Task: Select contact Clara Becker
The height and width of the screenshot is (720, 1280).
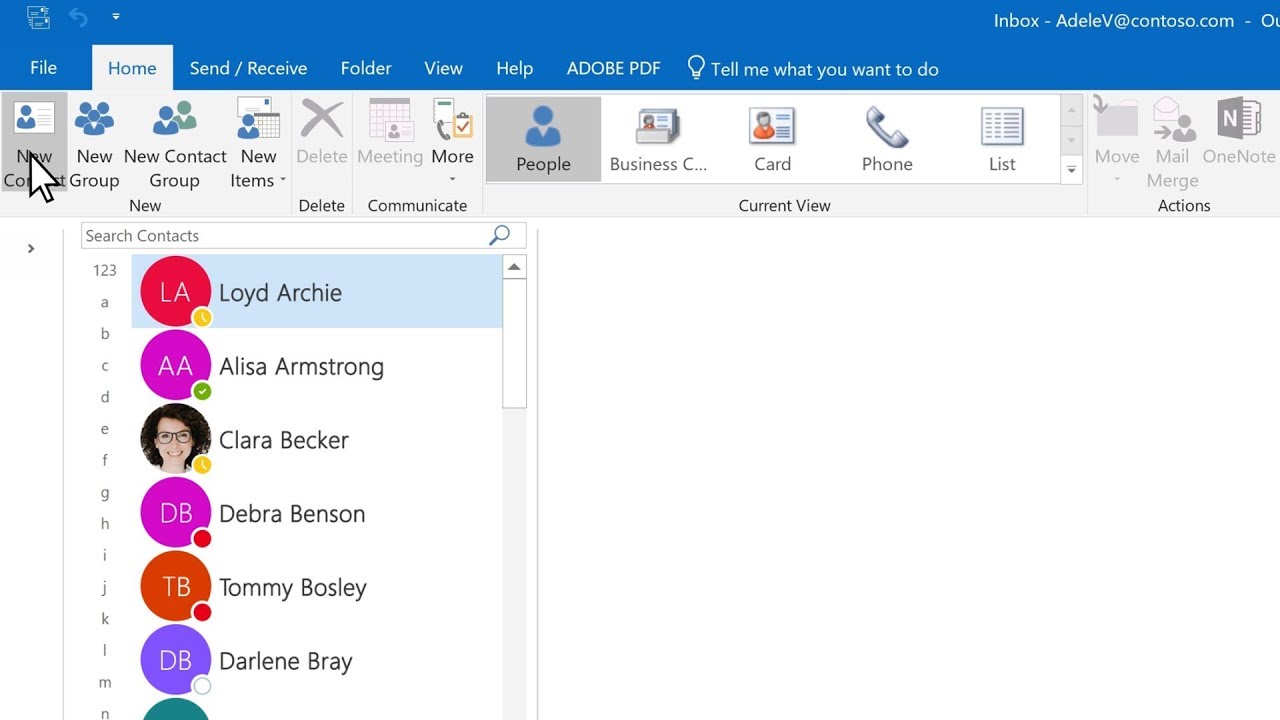Action: 317,440
